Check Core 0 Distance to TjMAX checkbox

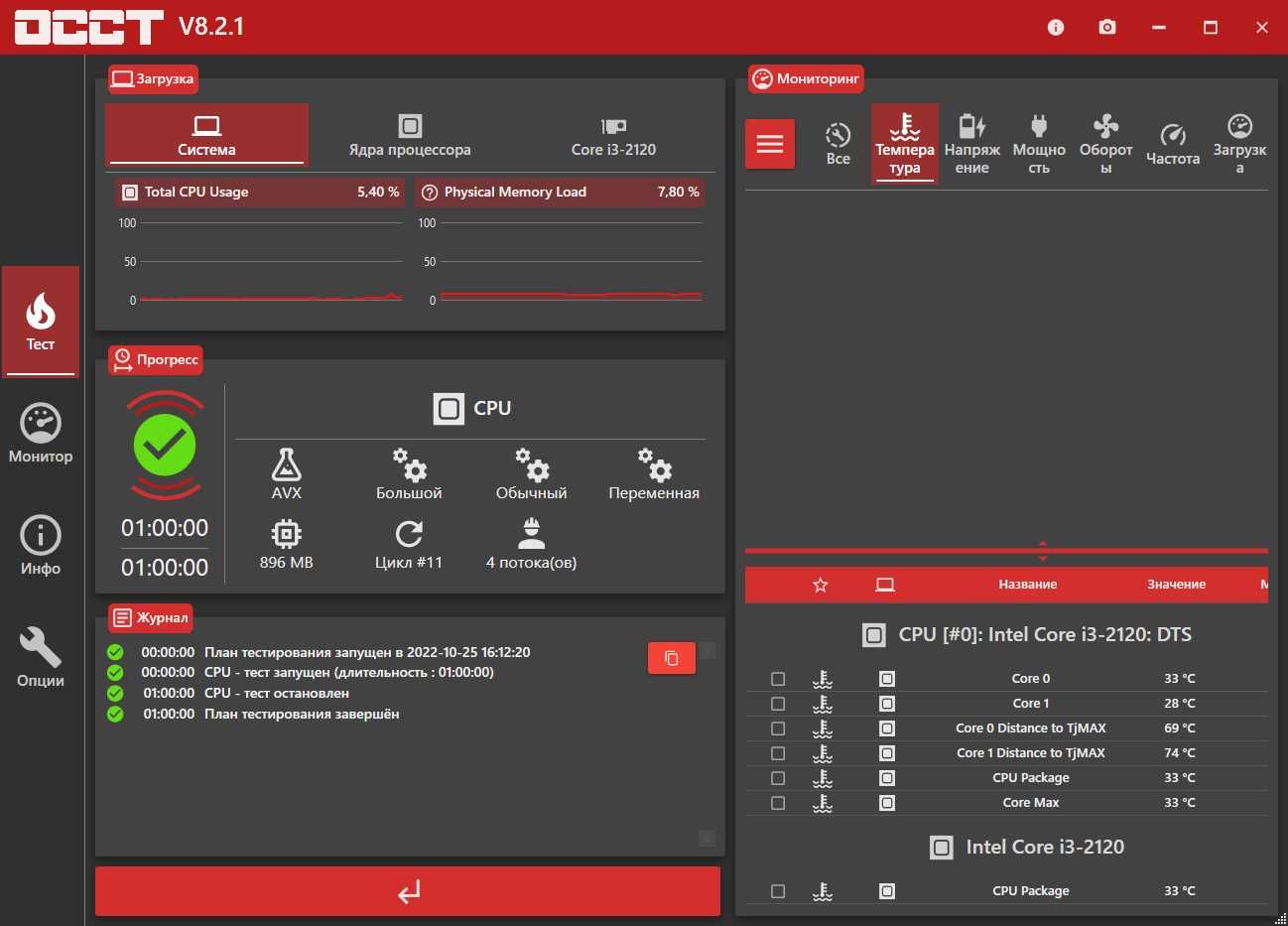coord(778,728)
